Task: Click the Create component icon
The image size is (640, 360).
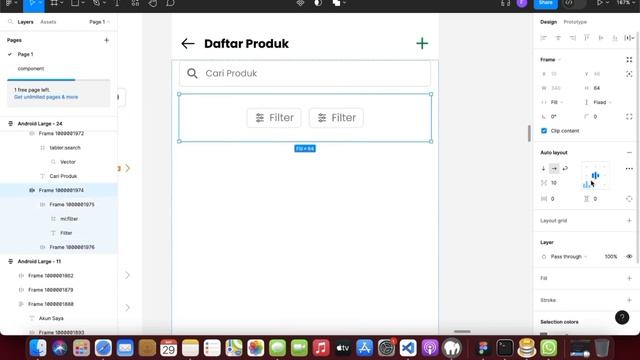Action: click(x=300, y=3)
